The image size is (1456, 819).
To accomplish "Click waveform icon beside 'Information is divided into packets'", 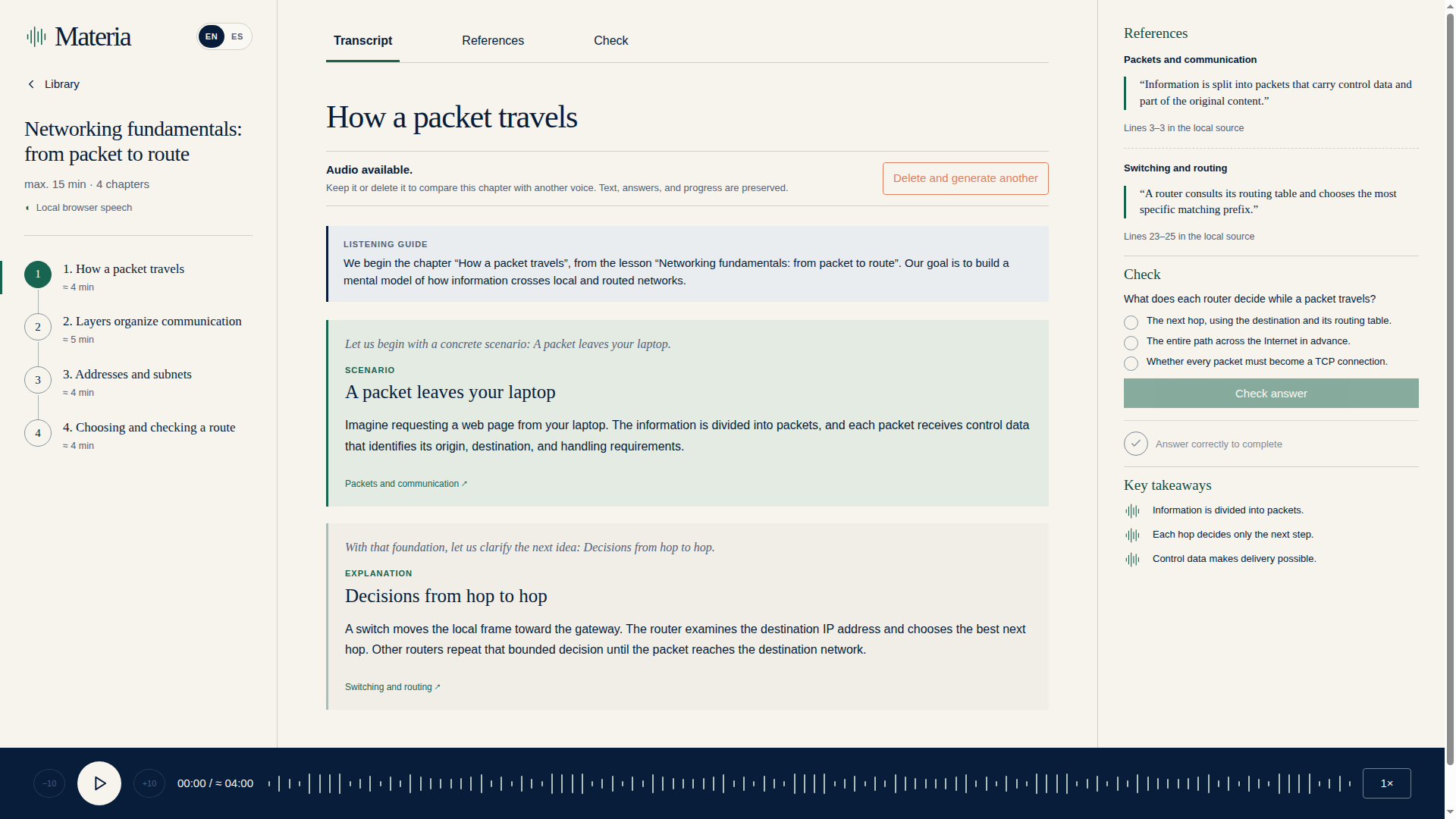I will tap(1132, 511).
